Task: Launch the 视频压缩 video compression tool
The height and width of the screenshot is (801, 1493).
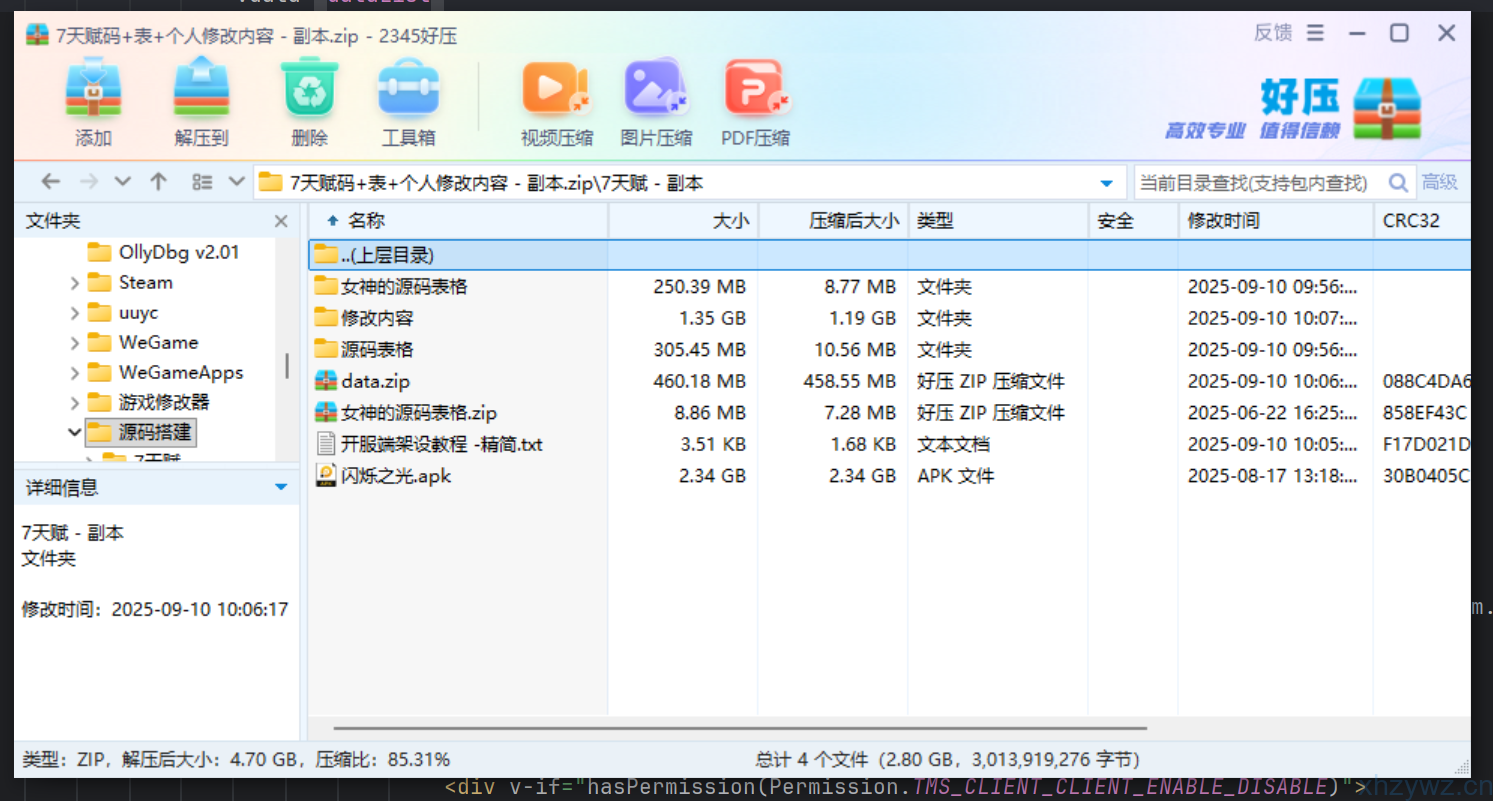Action: tap(556, 90)
